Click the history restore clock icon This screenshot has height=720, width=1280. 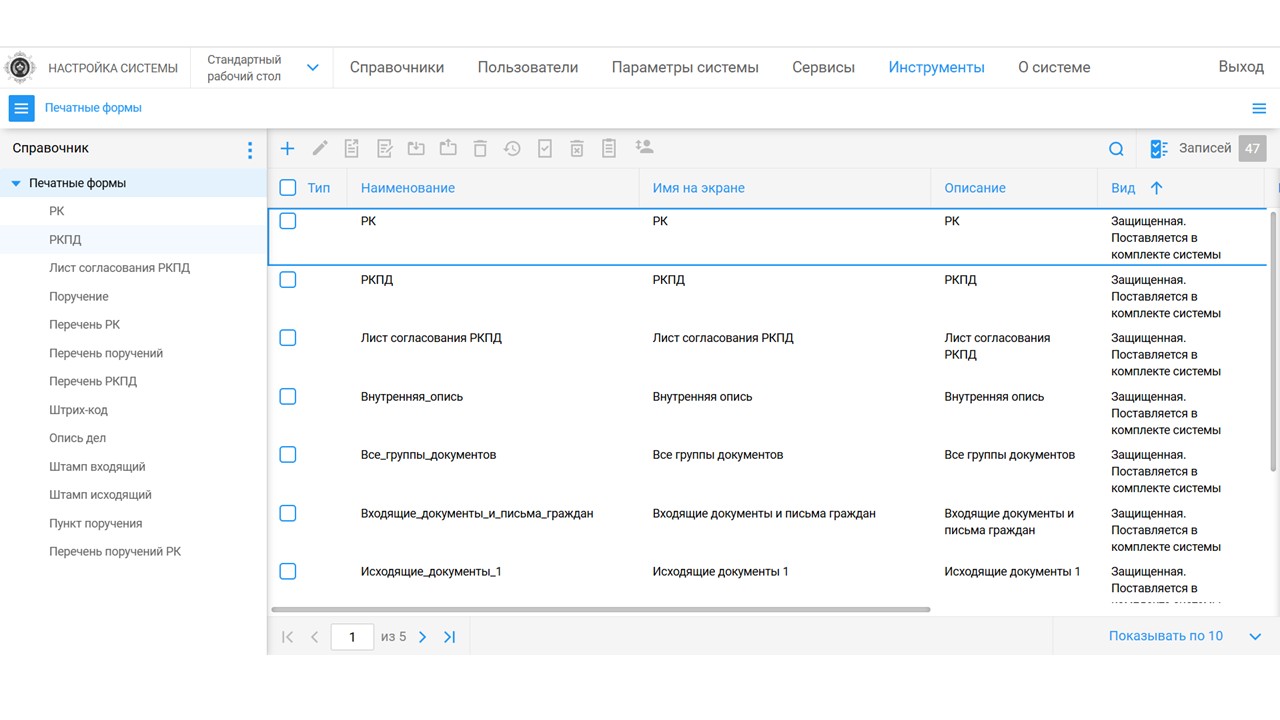click(x=512, y=148)
